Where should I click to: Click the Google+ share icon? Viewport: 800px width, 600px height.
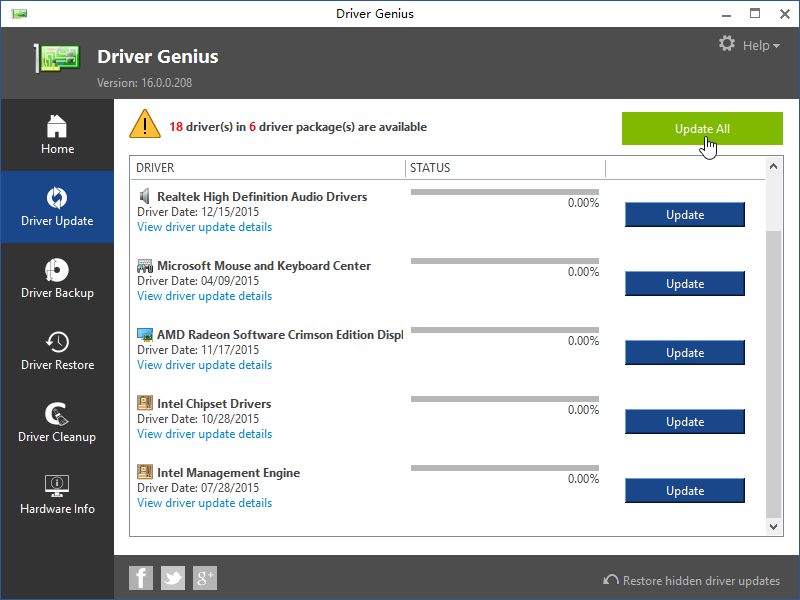(x=204, y=578)
